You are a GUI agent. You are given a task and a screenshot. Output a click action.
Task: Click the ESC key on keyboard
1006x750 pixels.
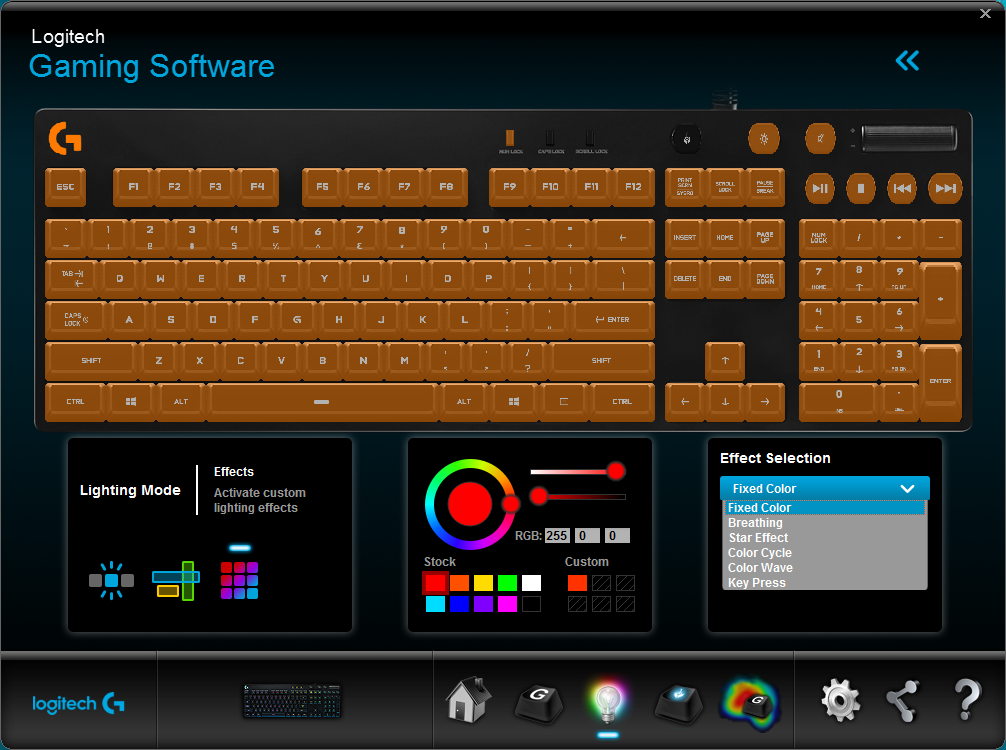(x=65, y=187)
